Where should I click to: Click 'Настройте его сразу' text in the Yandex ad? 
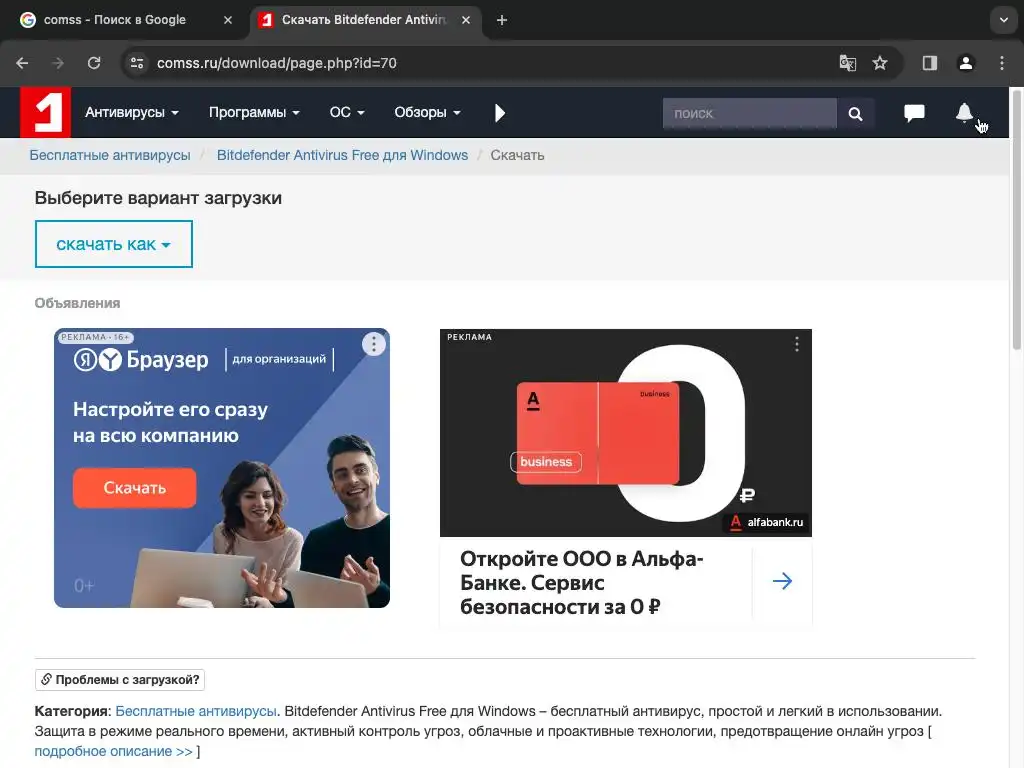click(170, 409)
